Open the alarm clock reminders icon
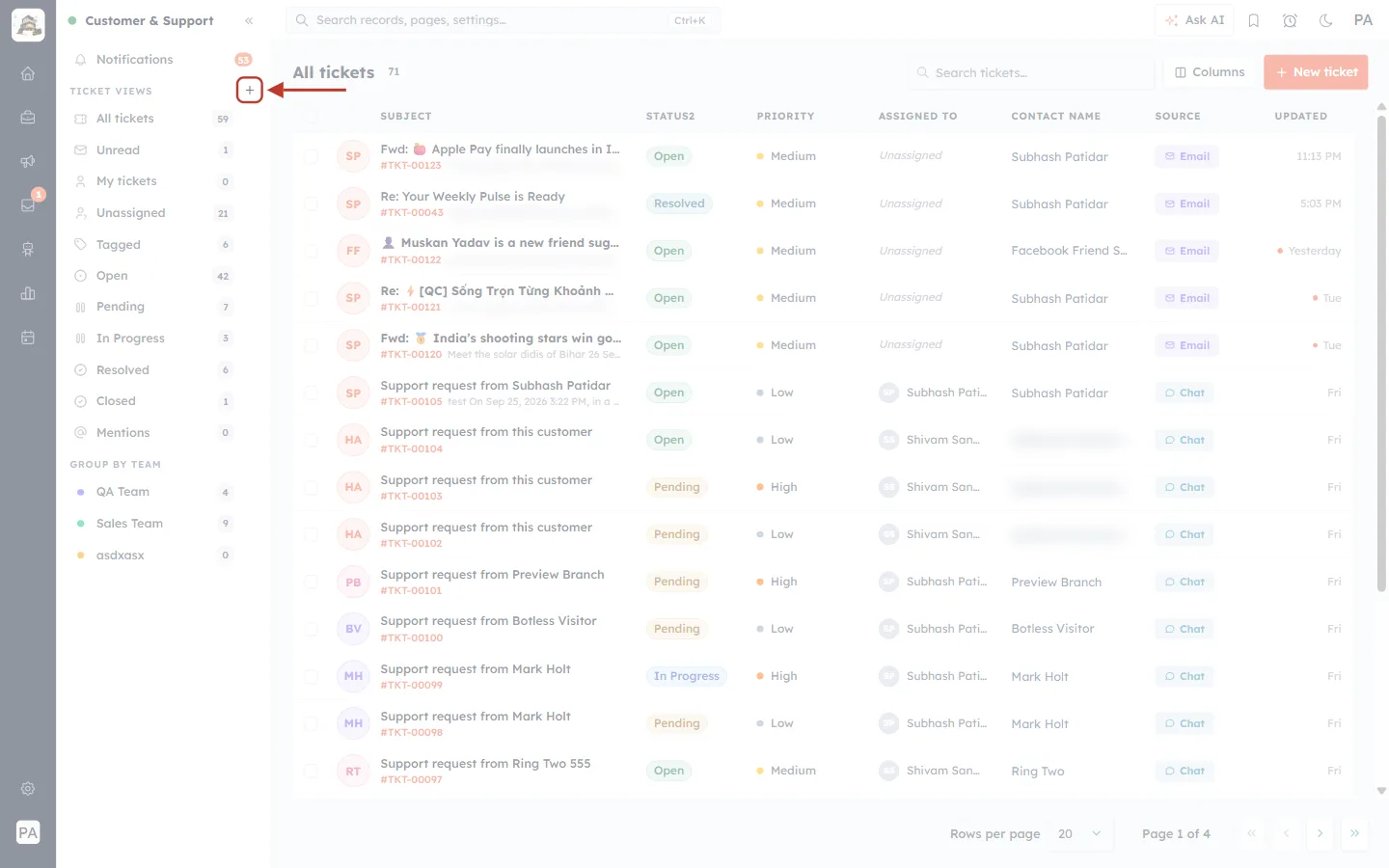This screenshot has width=1389, height=868. coord(1290,20)
